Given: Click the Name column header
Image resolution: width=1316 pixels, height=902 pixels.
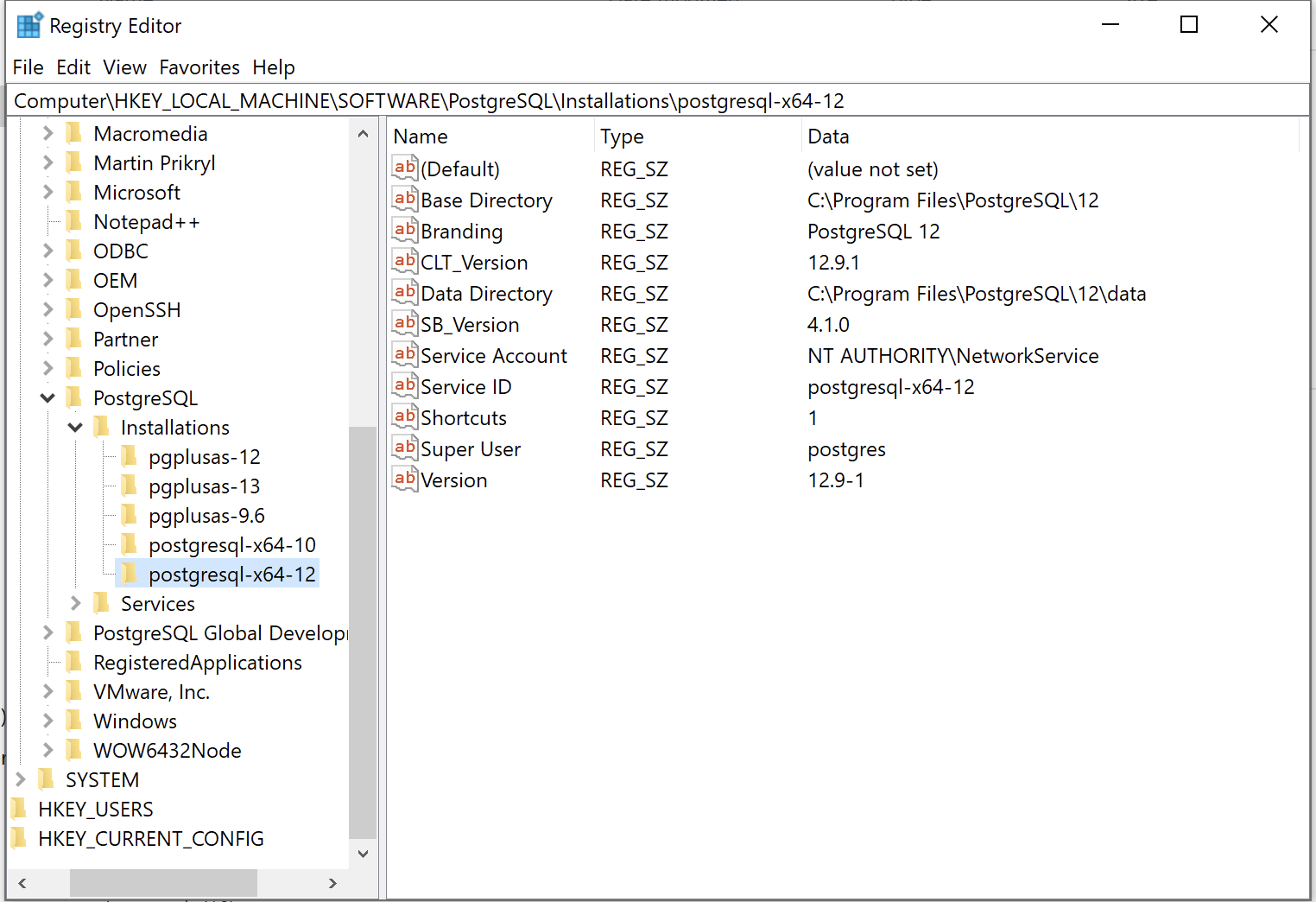Looking at the screenshot, I should pos(421,137).
